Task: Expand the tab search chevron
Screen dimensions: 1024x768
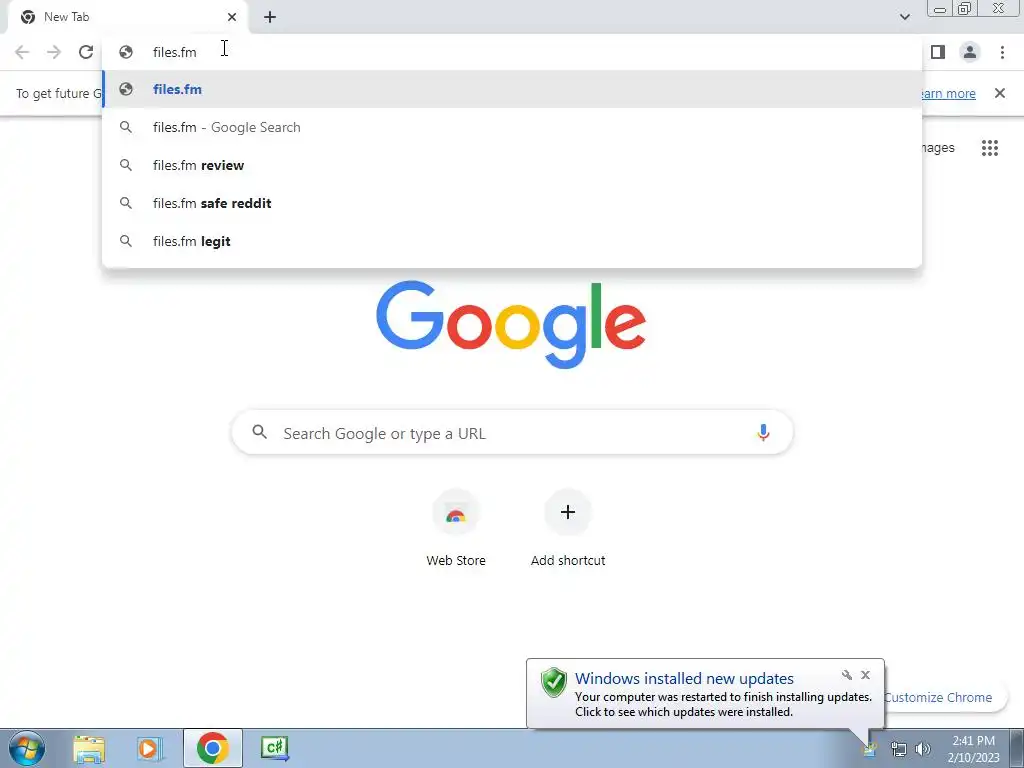Action: tap(904, 17)
